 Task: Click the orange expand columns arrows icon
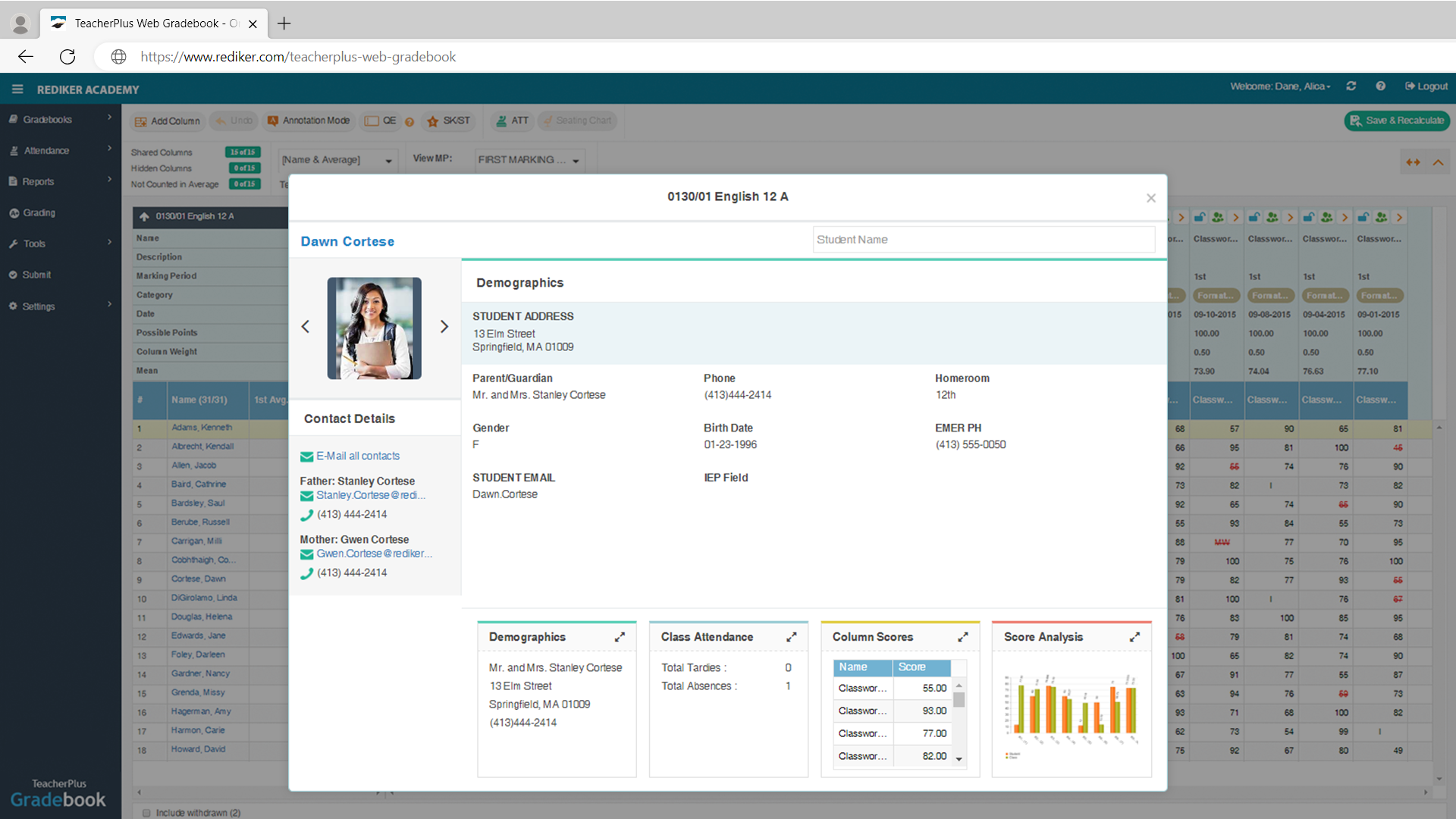pyautogui.click(x=1413, y=162)
